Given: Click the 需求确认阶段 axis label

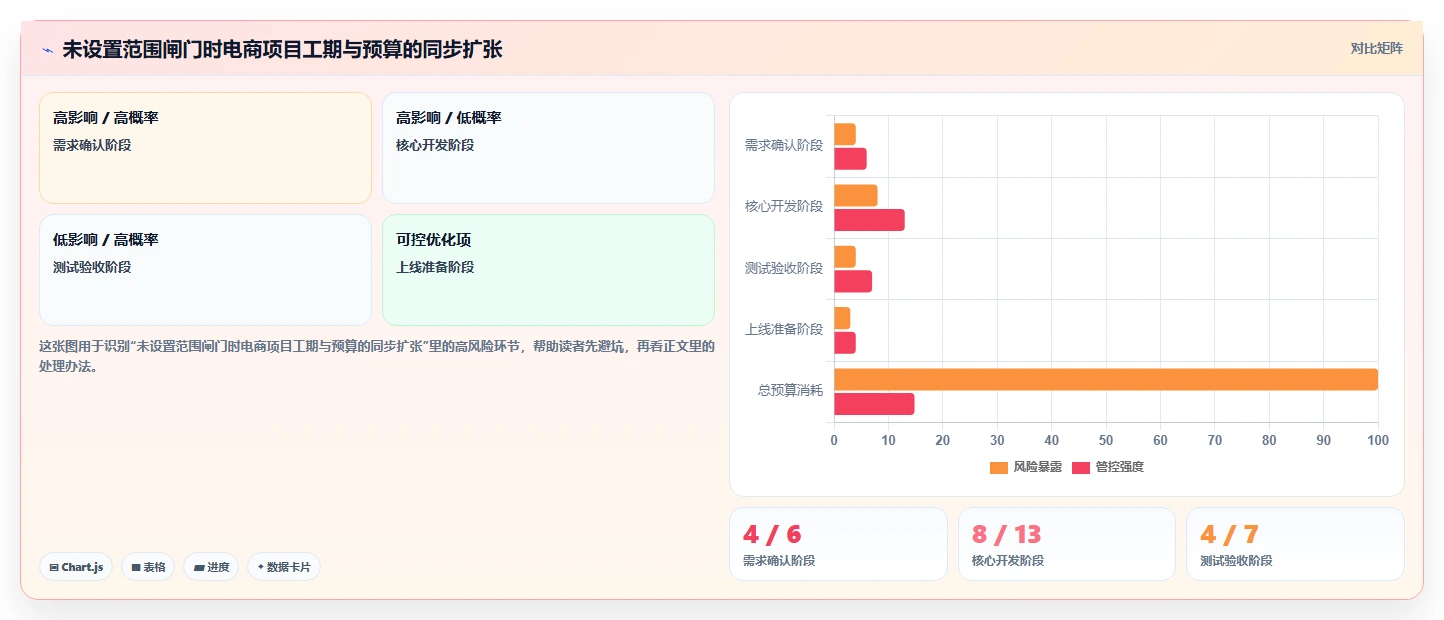Looking at the screenshot, I should 784,146.
